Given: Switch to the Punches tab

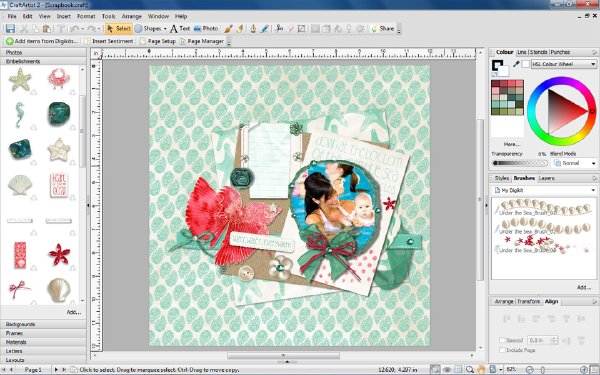Looking at the screenshot, I should pos(560,52).
